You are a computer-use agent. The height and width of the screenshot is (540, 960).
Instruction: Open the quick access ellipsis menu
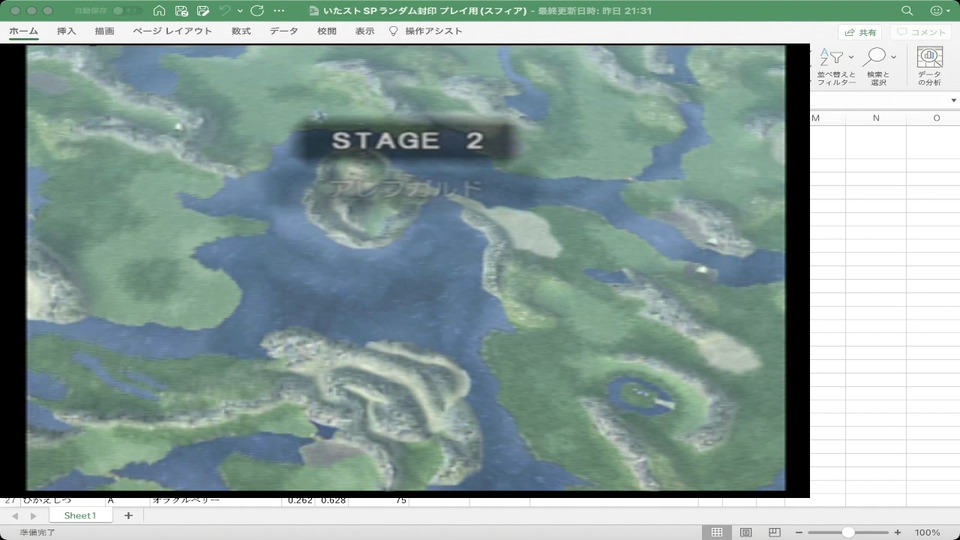tap(279, 10)
